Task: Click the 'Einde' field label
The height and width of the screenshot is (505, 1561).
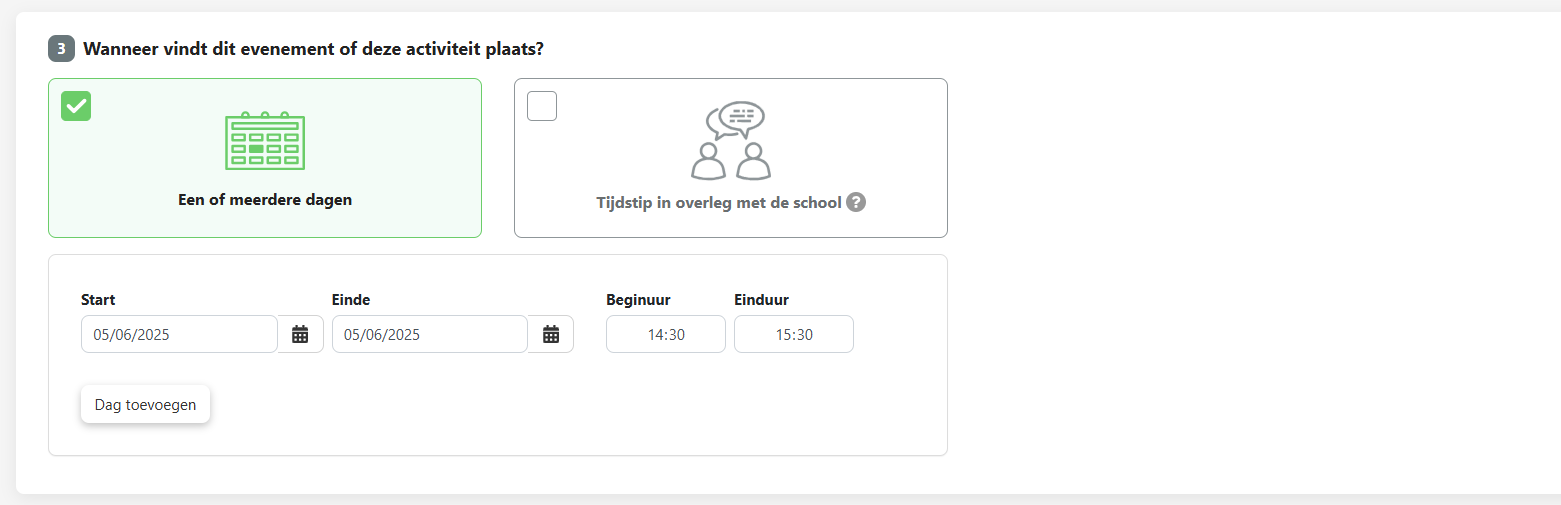Action: click(351, 299)
